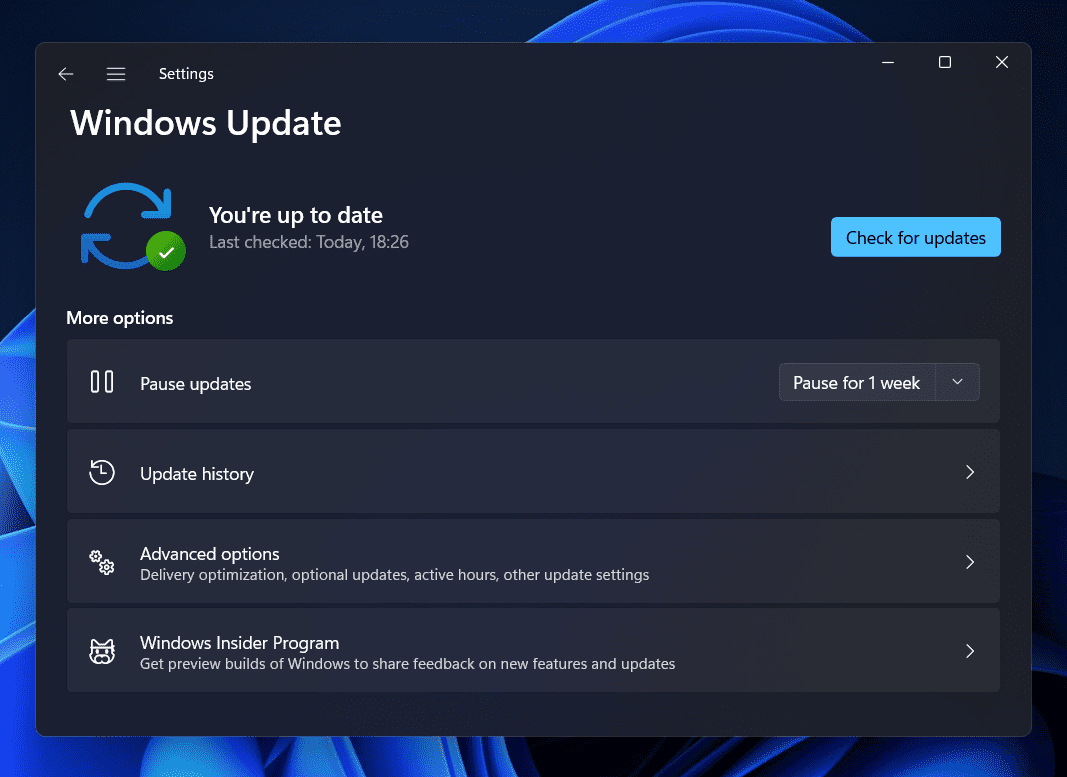
Task: Click the chevron on Update history row
Action: coord(969,472)
